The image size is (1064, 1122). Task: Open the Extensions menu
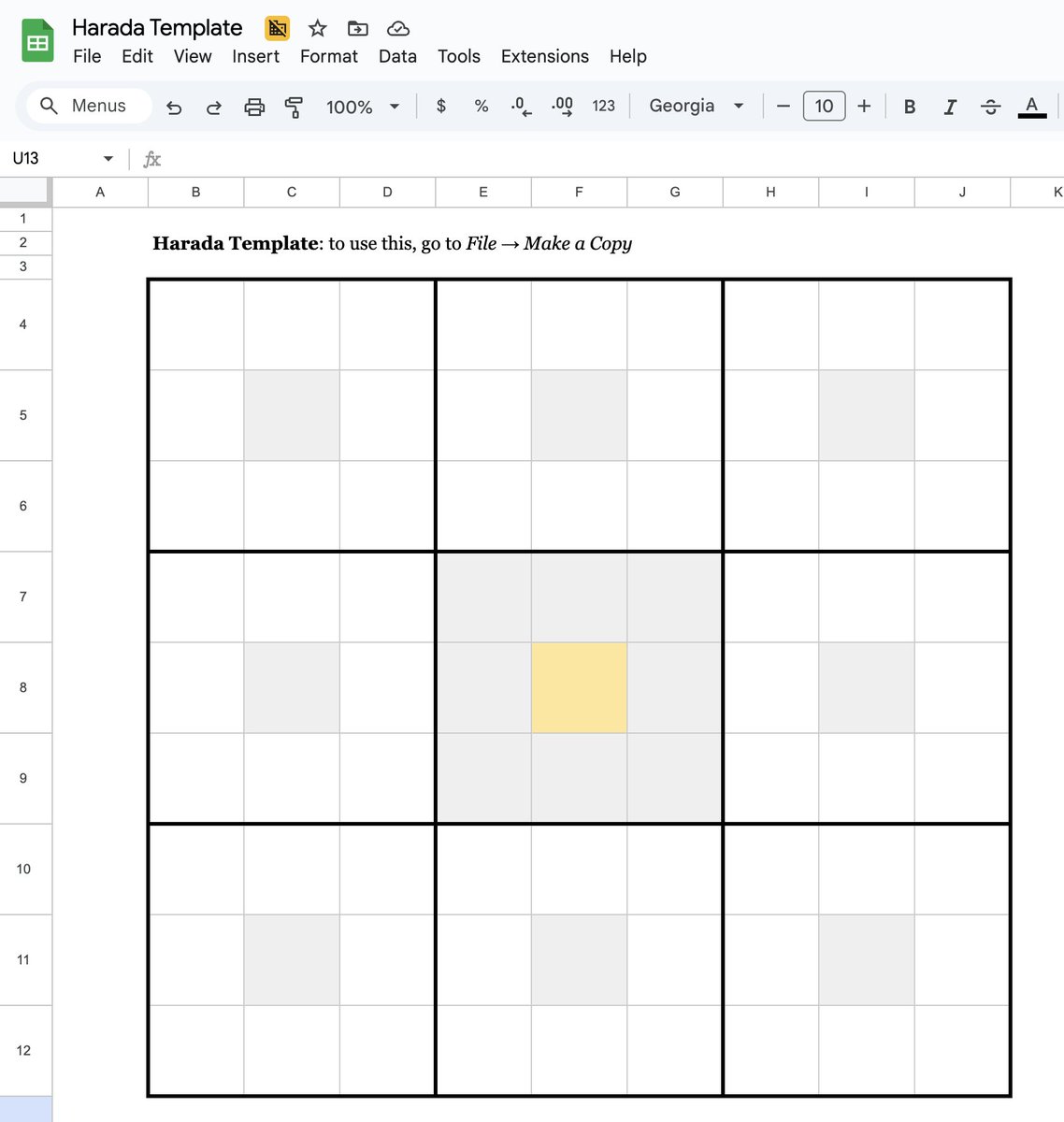(544, 56)
